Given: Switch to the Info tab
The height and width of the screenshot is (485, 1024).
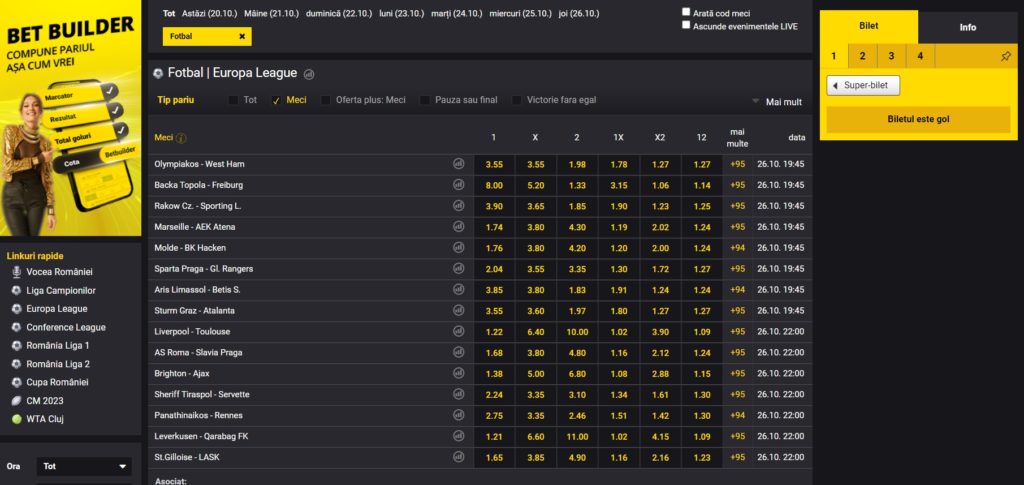Looking at the screenshot, I should tap(967, 27).
